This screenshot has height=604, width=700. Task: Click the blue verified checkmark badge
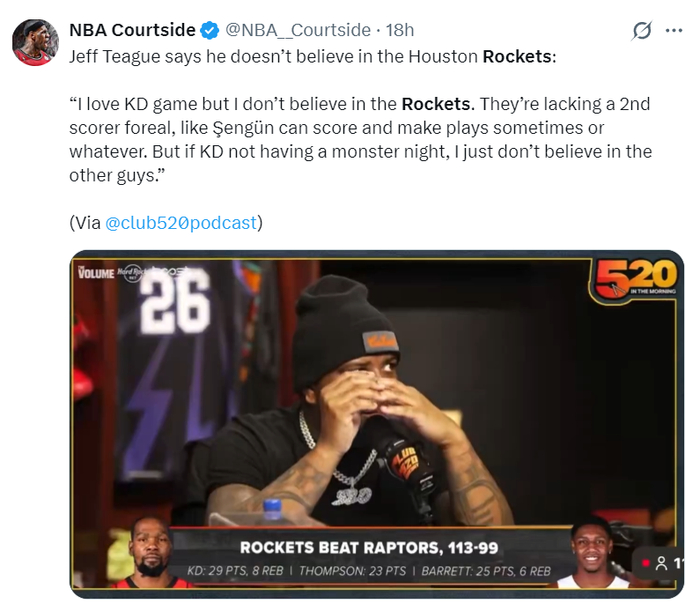[209, 30]
